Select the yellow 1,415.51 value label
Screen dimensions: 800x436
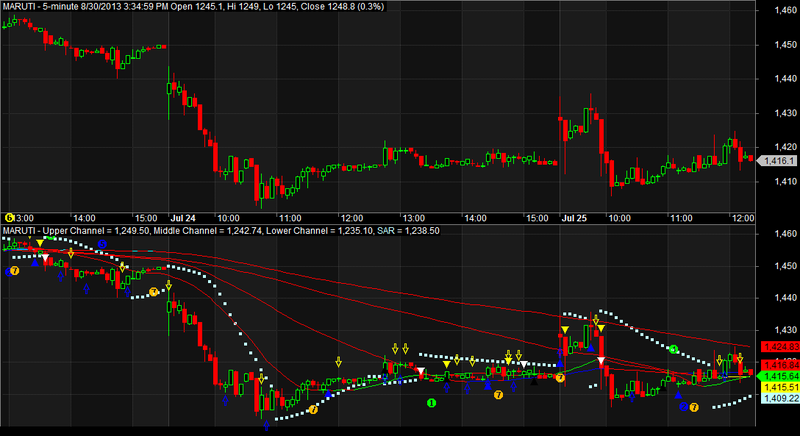tap(780, 388)
